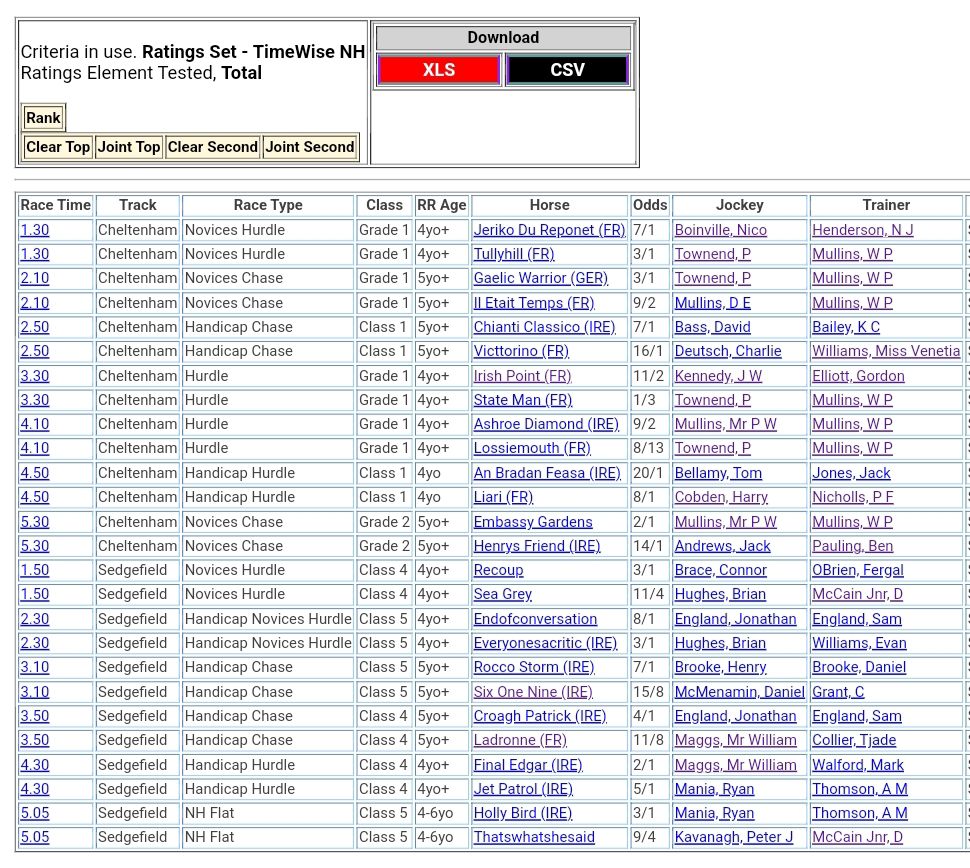This screenshot has height=868, width=970.
Task: Open trainer Henderson, N J page
Action: tap(862, 230)
